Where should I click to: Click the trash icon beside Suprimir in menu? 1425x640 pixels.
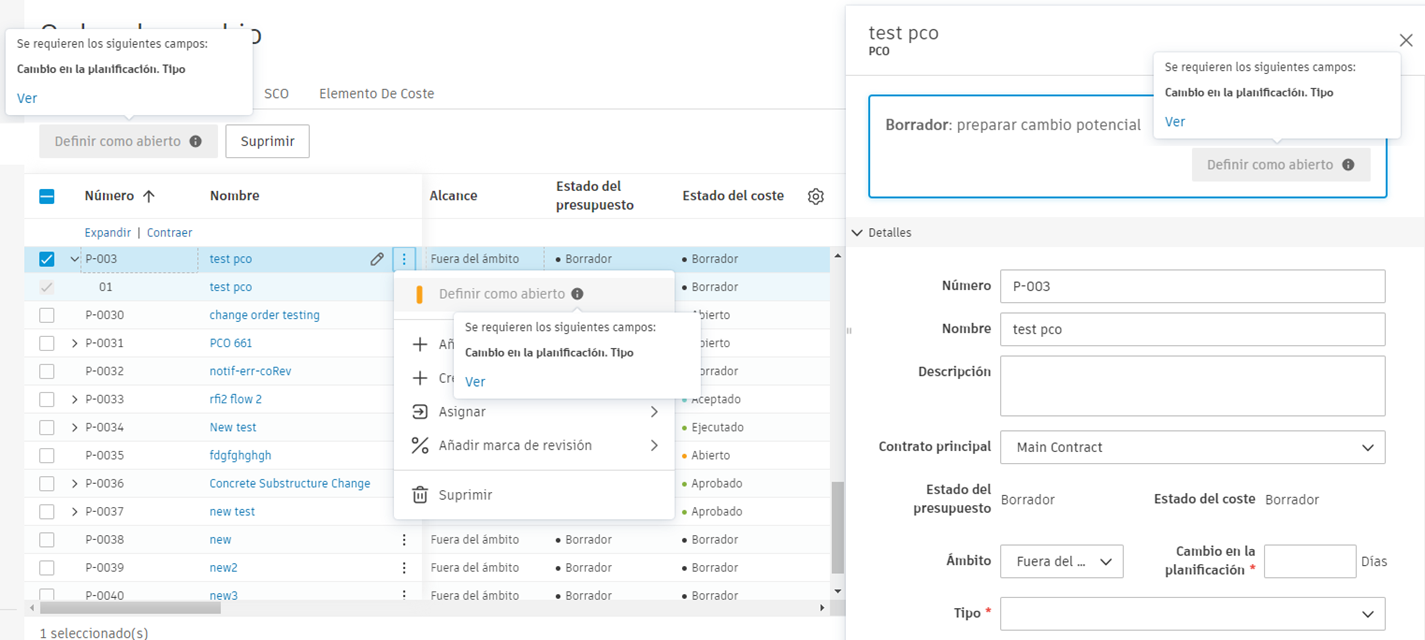click(420, 495)
